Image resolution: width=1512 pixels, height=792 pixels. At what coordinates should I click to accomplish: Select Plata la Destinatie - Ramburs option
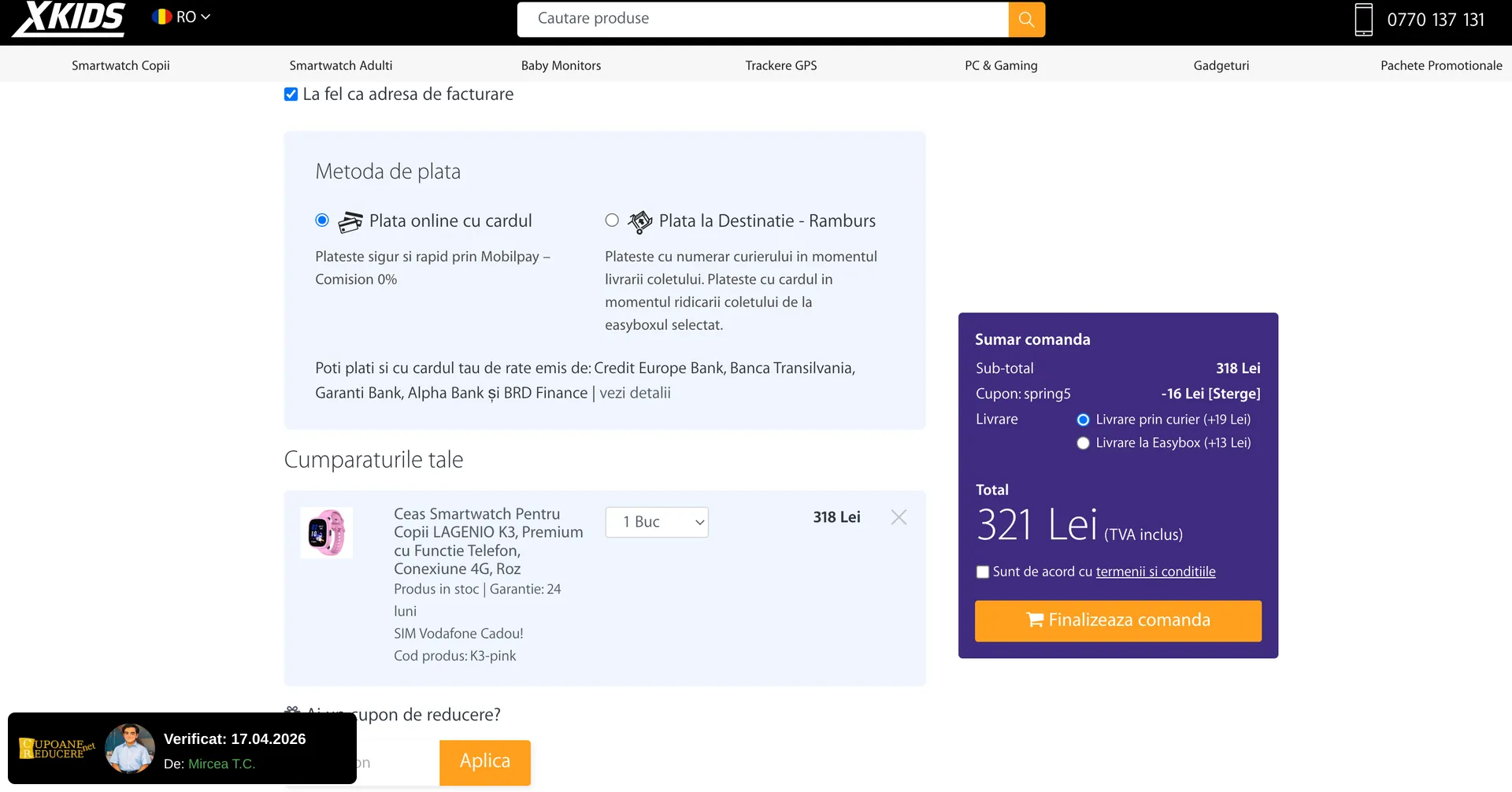click(612, 220)
